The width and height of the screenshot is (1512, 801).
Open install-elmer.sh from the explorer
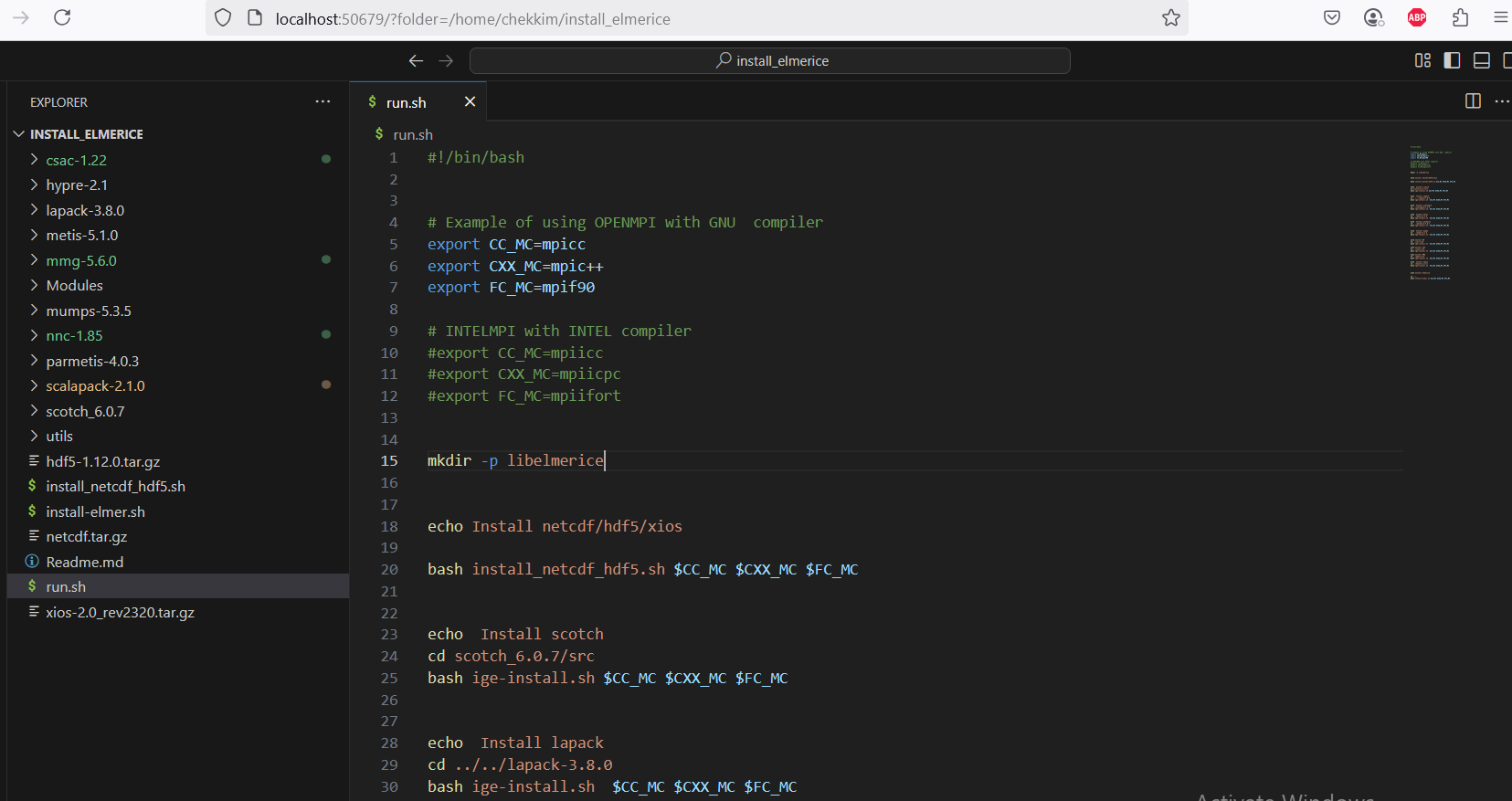pyautogui.click(x=95, y=511)
